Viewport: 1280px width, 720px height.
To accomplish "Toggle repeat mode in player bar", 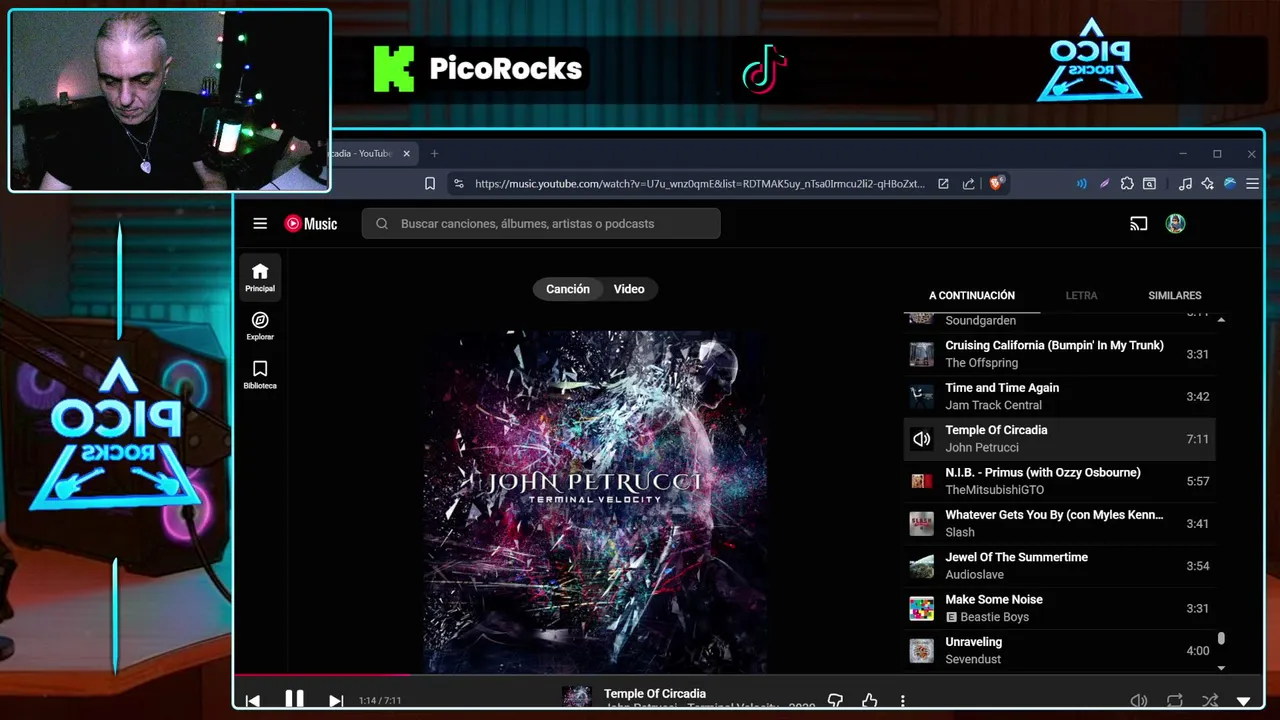I will [x=1175, y=701].
